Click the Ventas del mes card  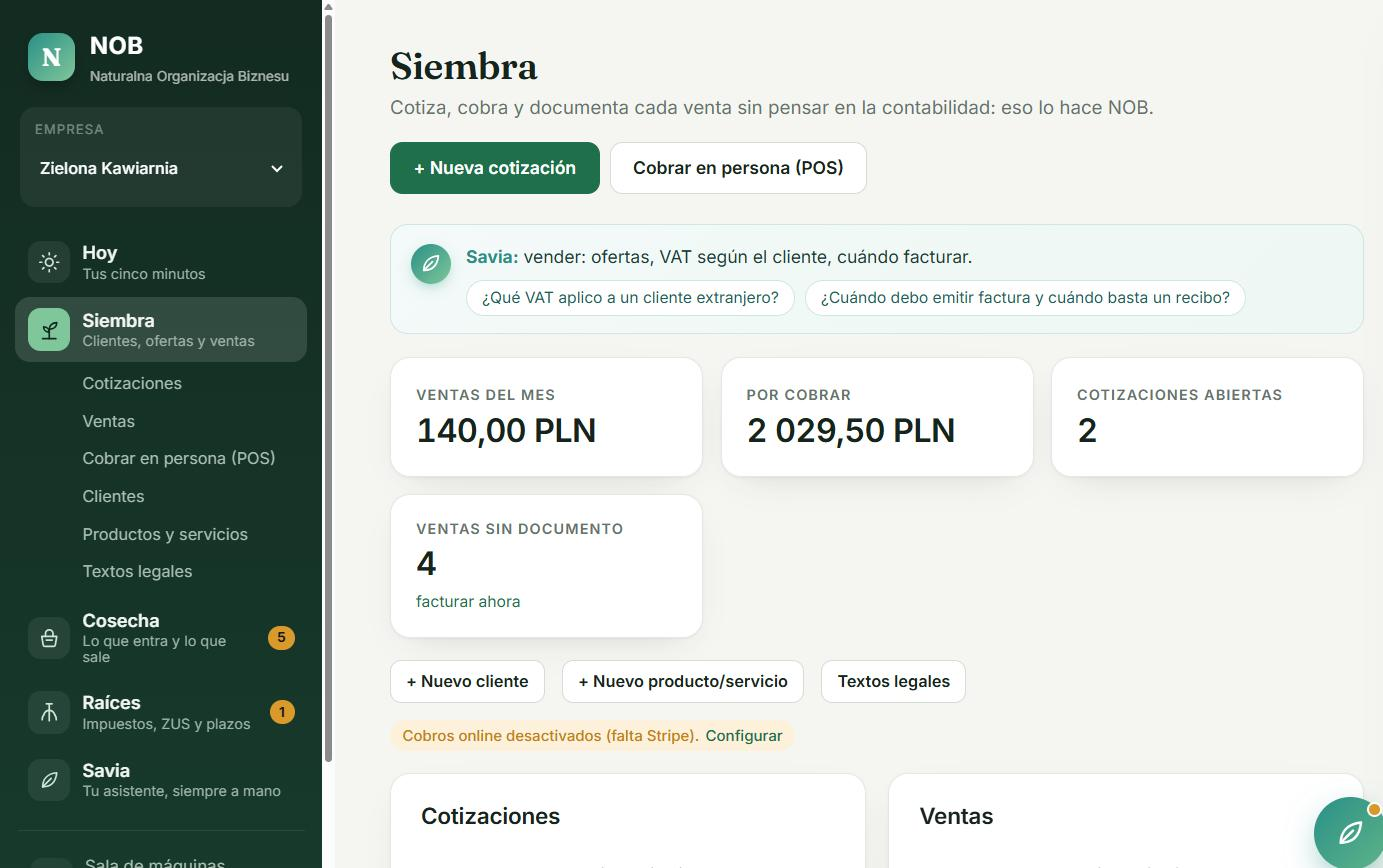pos(546,417)
